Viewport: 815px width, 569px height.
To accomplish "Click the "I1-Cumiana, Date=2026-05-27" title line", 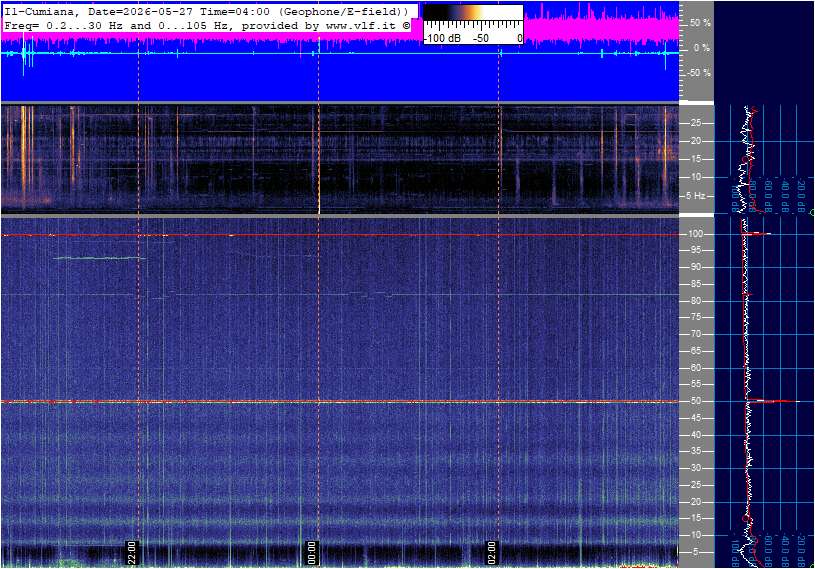I will (x=207, y=11).
